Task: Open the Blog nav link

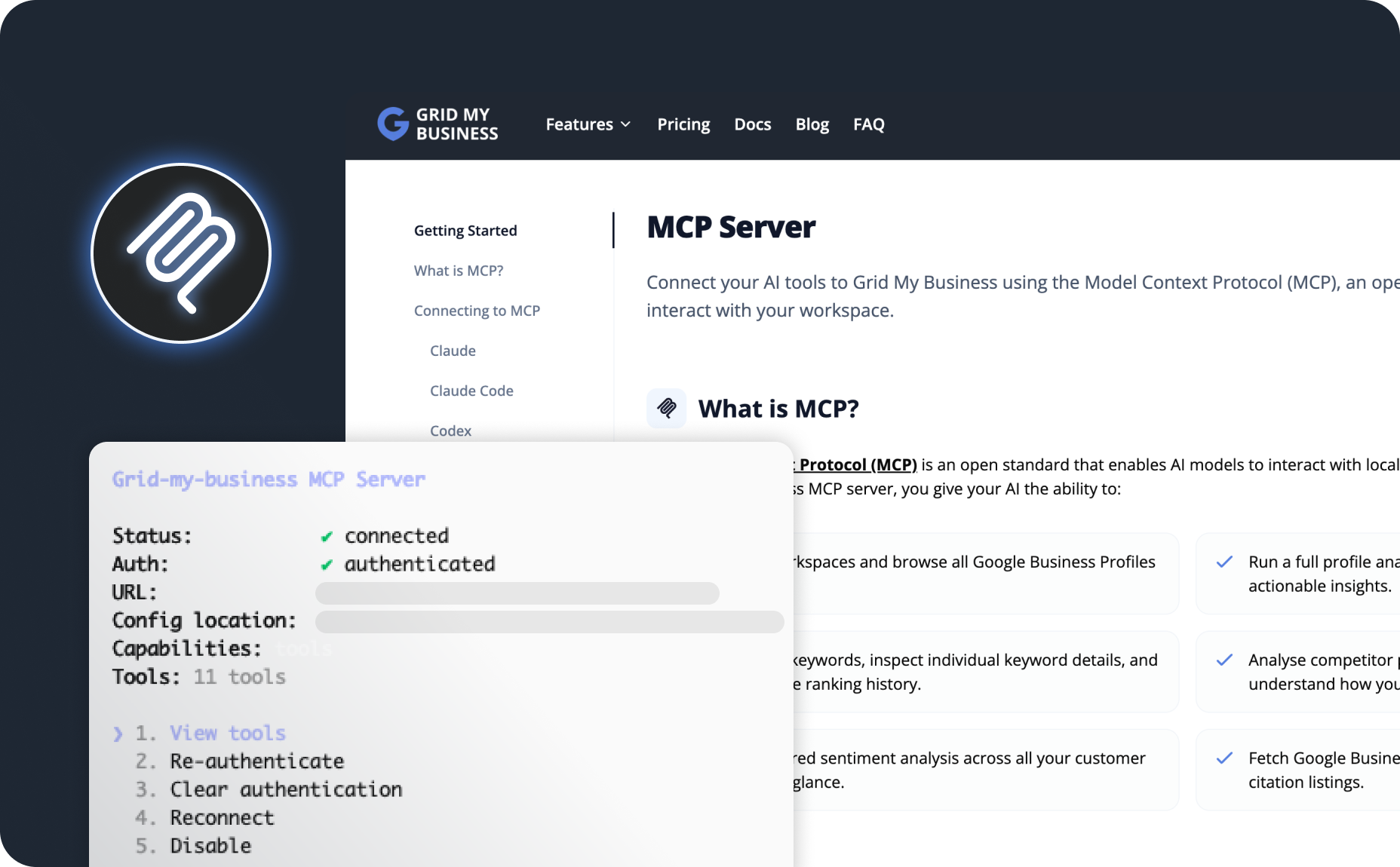Action: (x=812, y=124)
